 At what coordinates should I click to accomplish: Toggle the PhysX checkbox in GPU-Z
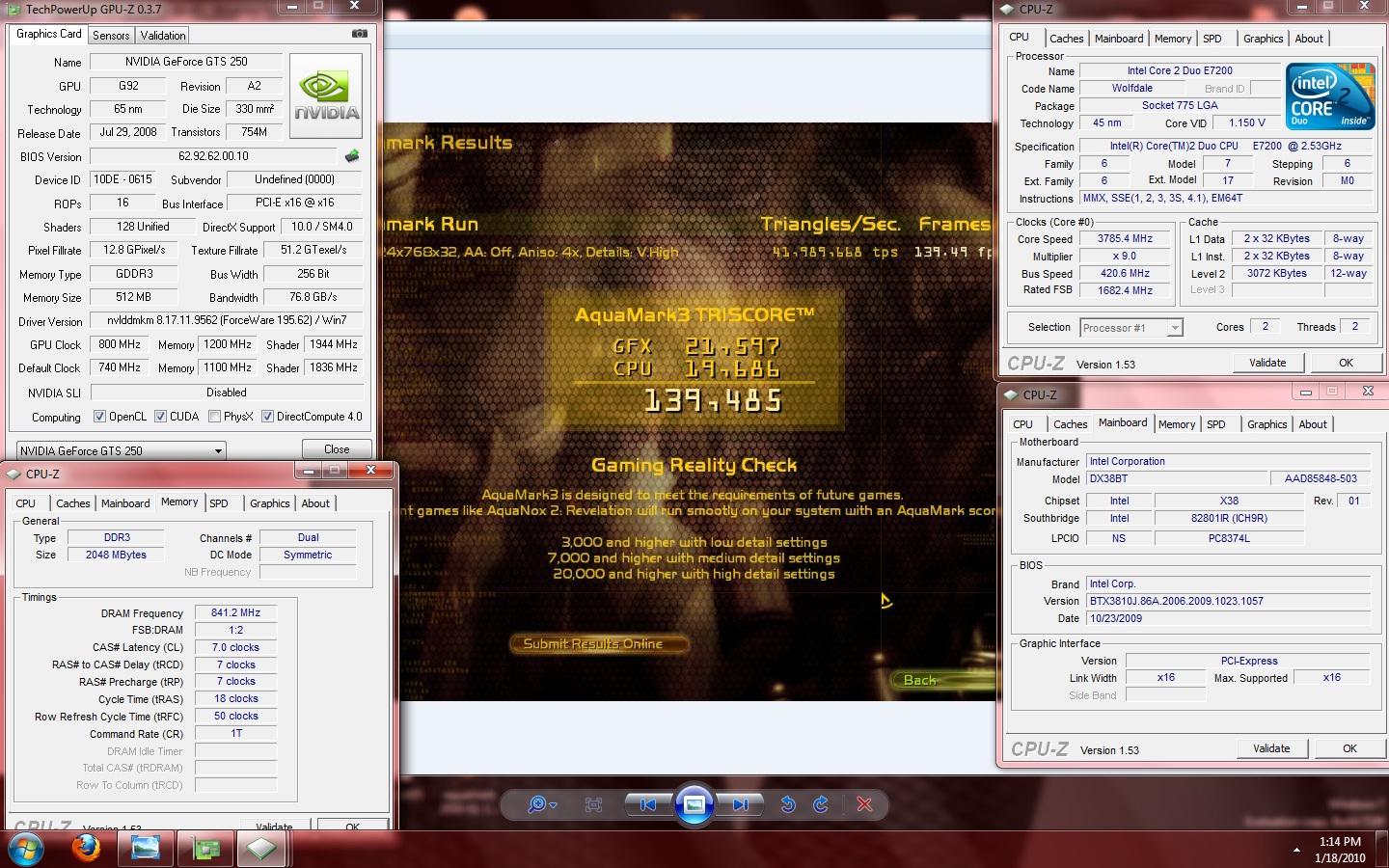[214, 417]
